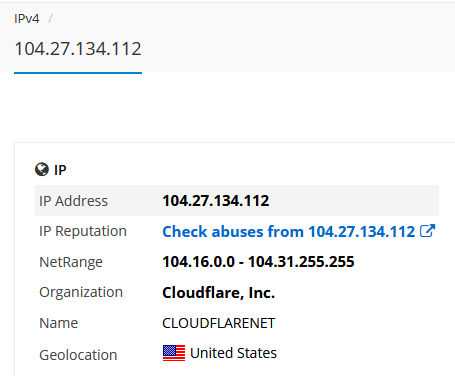Click the Cloudflare, Inc. organization value
The image size is (455, 376).
coord(219,293)
